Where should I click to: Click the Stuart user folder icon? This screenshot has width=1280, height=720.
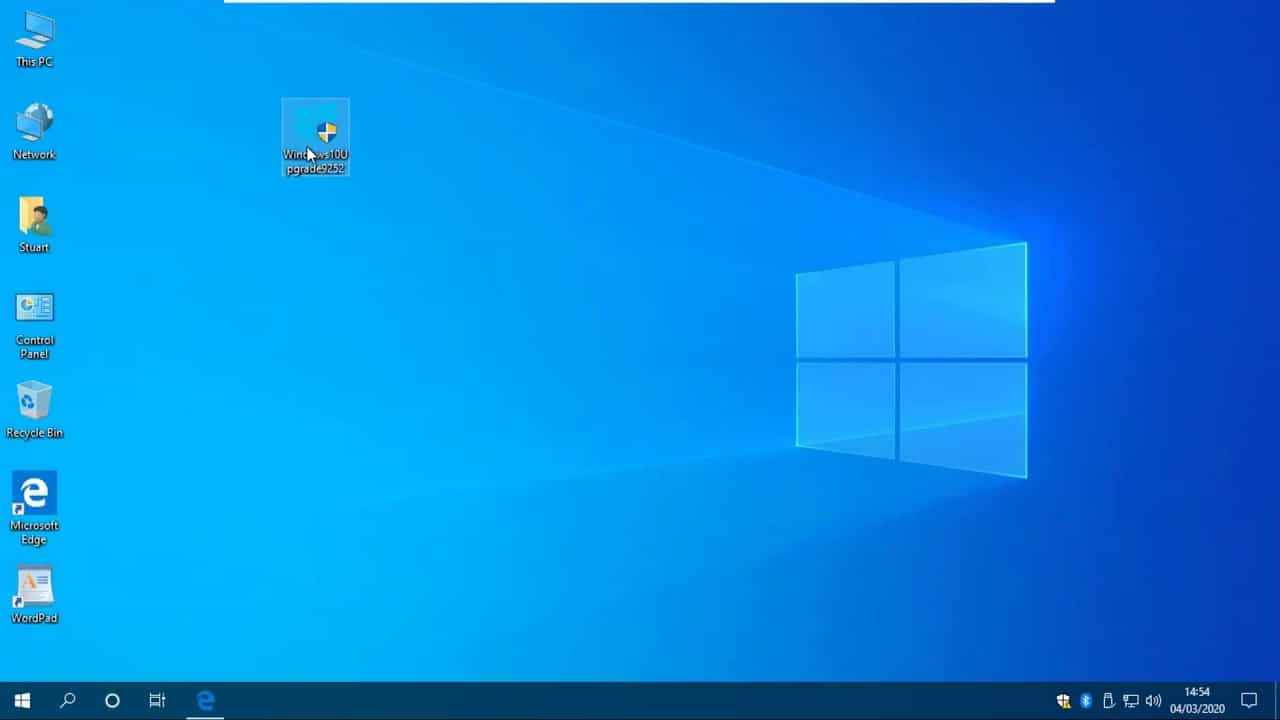click(x=34, y=224)
